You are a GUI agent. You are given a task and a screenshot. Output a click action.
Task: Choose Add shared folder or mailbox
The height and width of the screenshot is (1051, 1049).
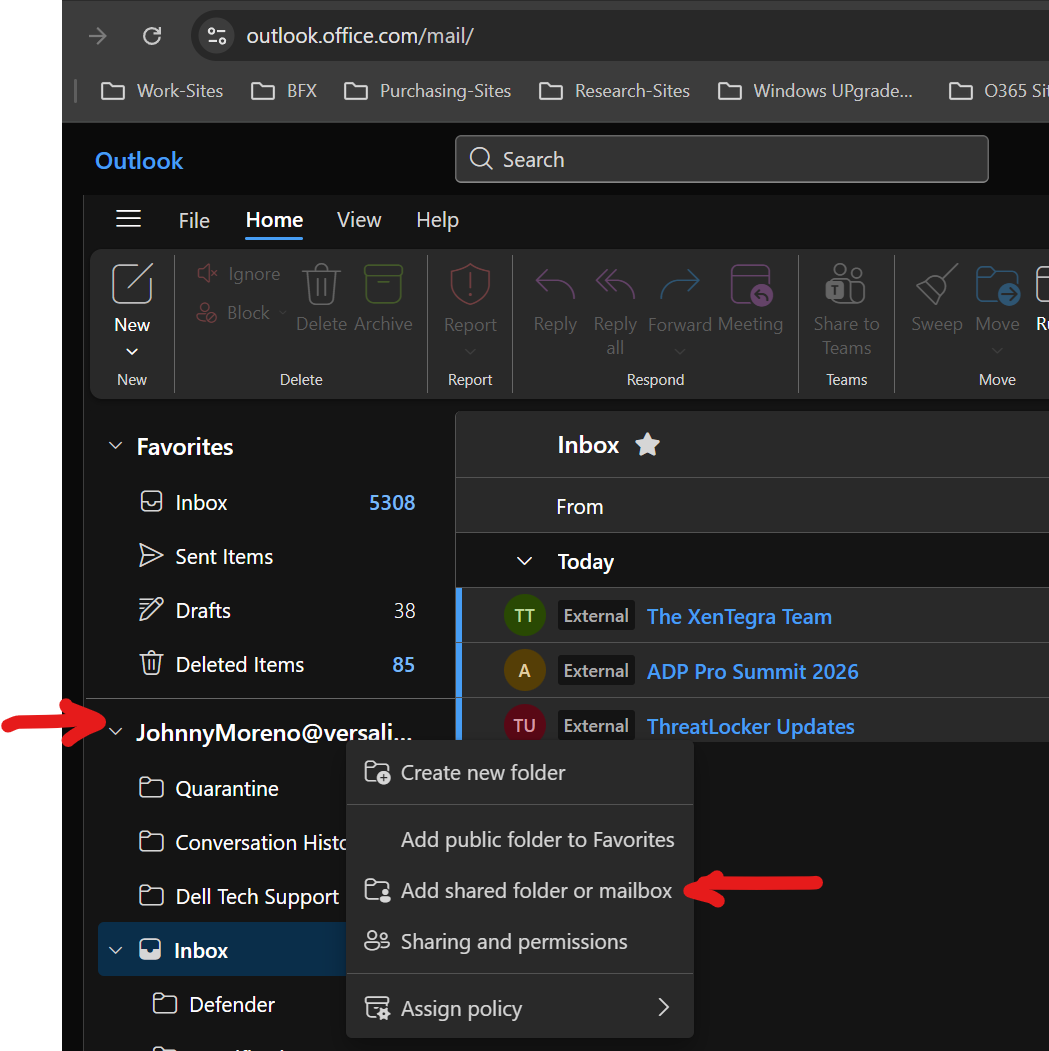(519, 891)
